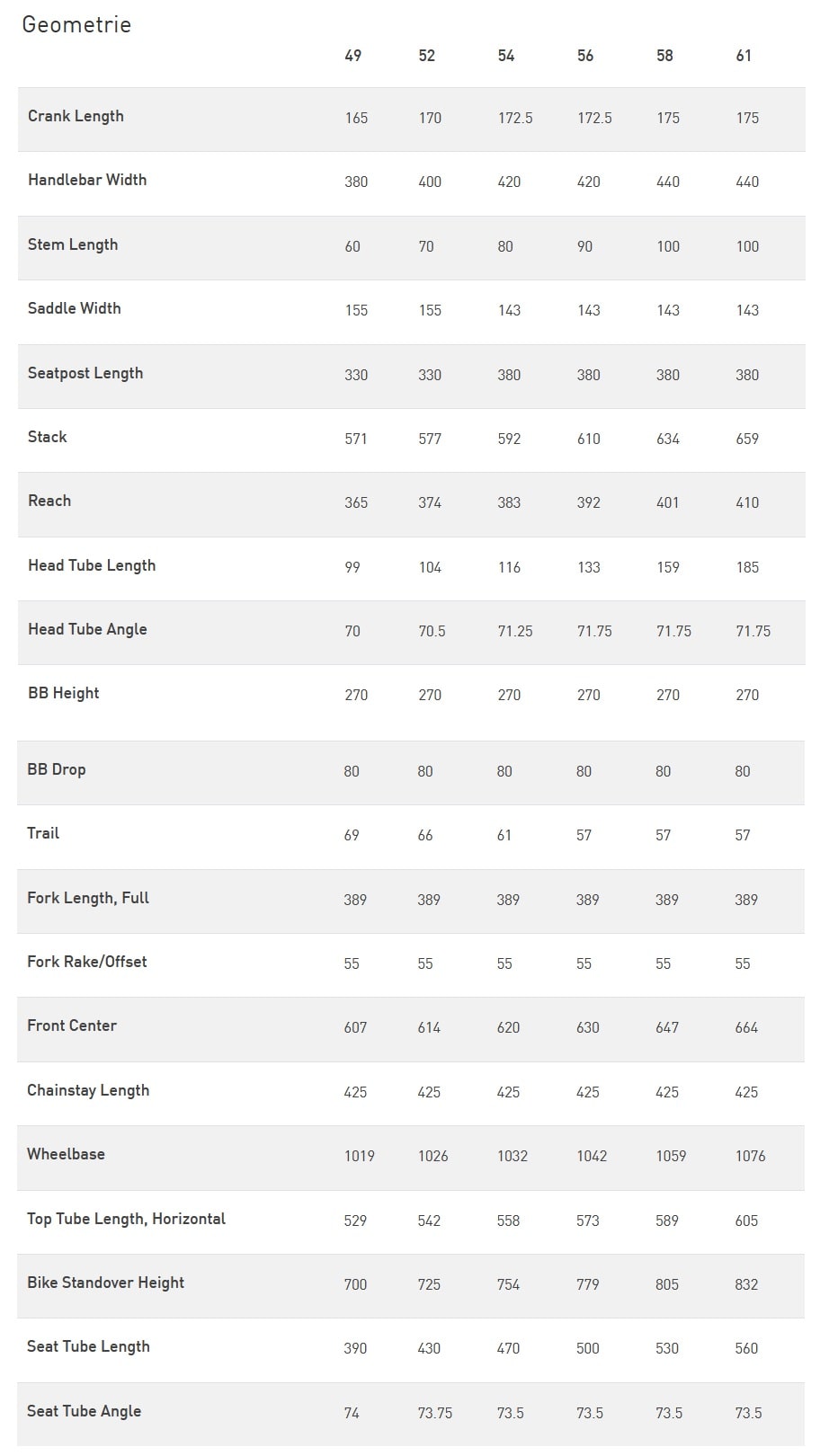Click the Seat Tube Angle value 73.75
This screenshot has height=1456, width=820.
point(435,1413)
